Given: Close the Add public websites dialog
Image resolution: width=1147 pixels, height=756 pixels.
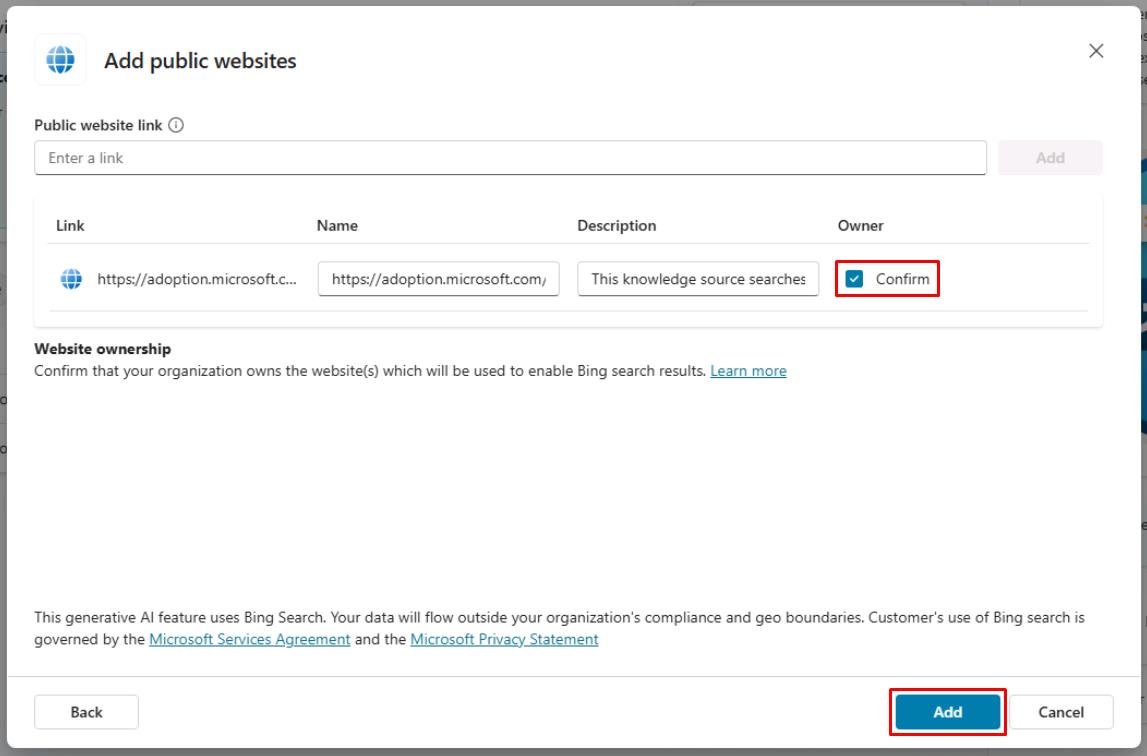Looking at the screenshot, I should [1096, 50].
